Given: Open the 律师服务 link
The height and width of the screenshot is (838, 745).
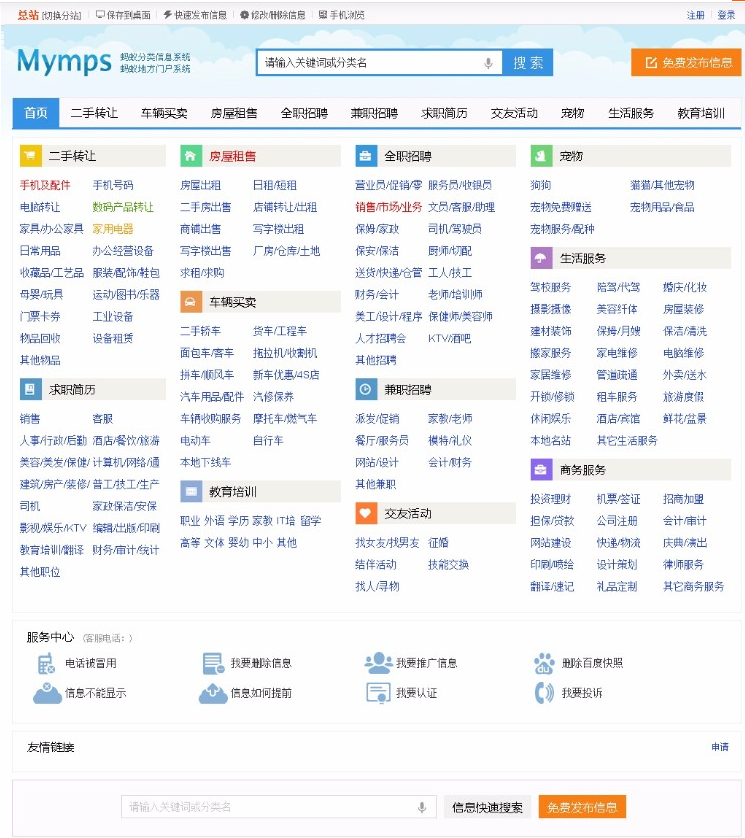Looking at the screenshot, I should coord(683,564).
